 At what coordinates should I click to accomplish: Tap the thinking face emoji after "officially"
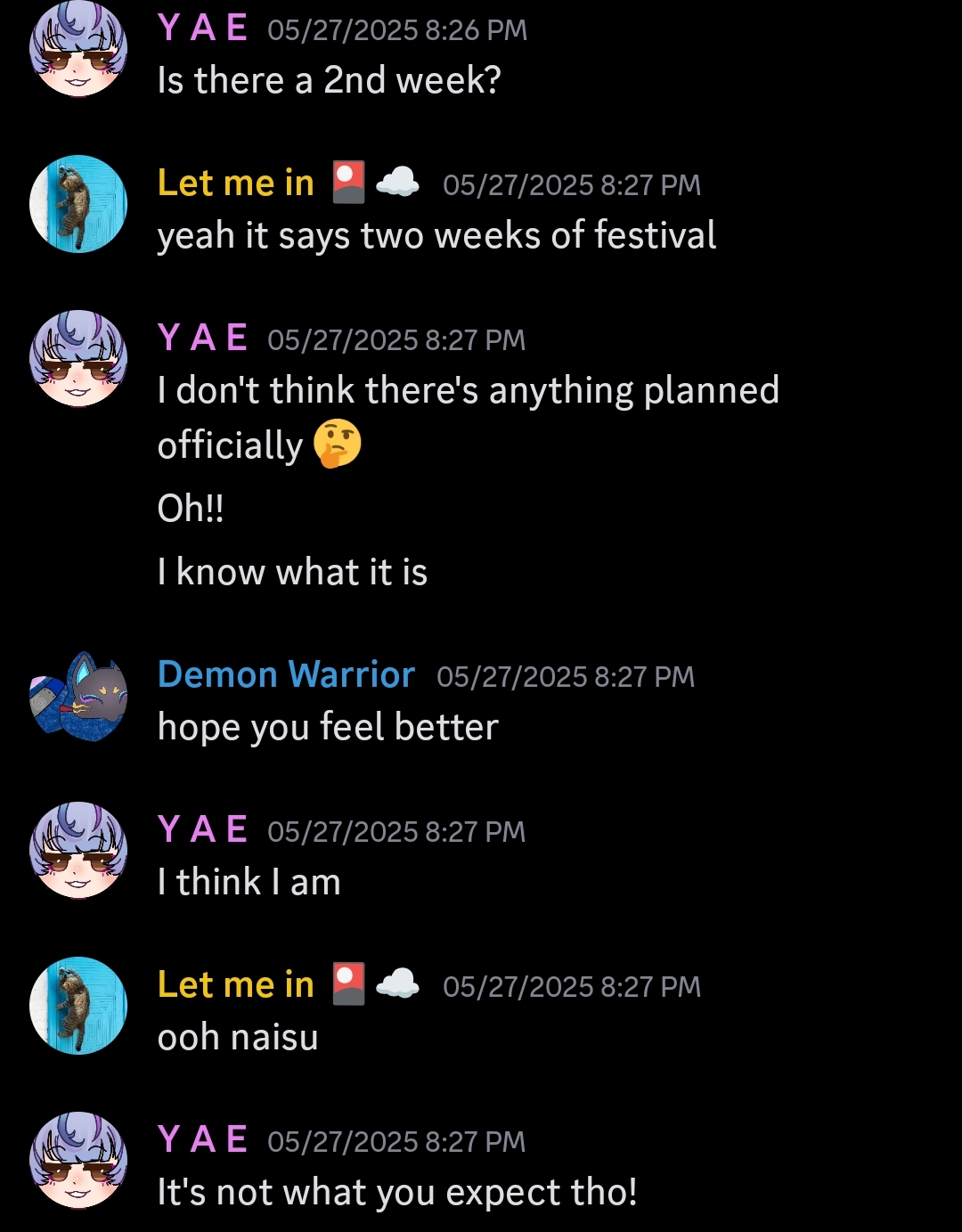pos(338,444)
